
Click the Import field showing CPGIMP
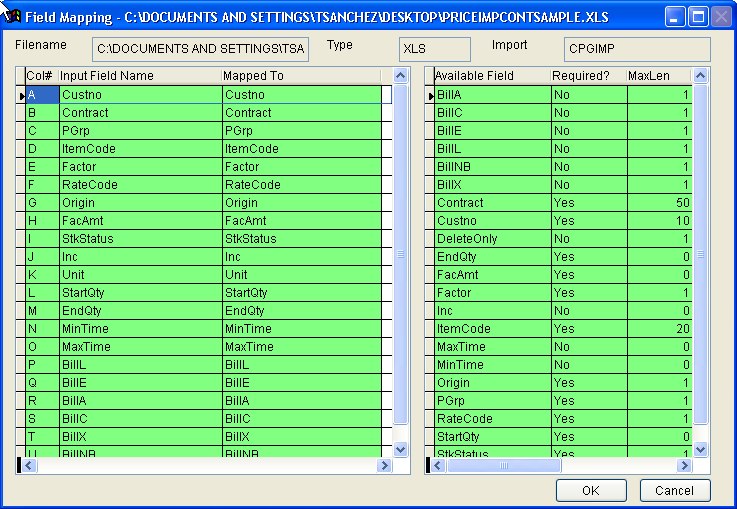[636, 49]
